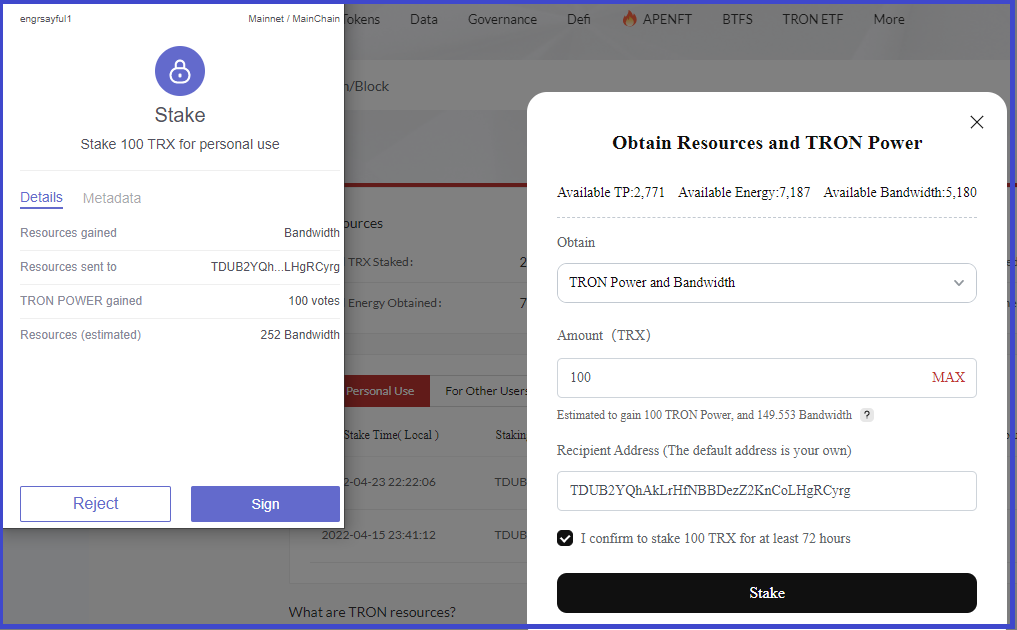This screenshot has height=630, width=1017.
Task: Reject the stake transaction
Action: (95, 504)
